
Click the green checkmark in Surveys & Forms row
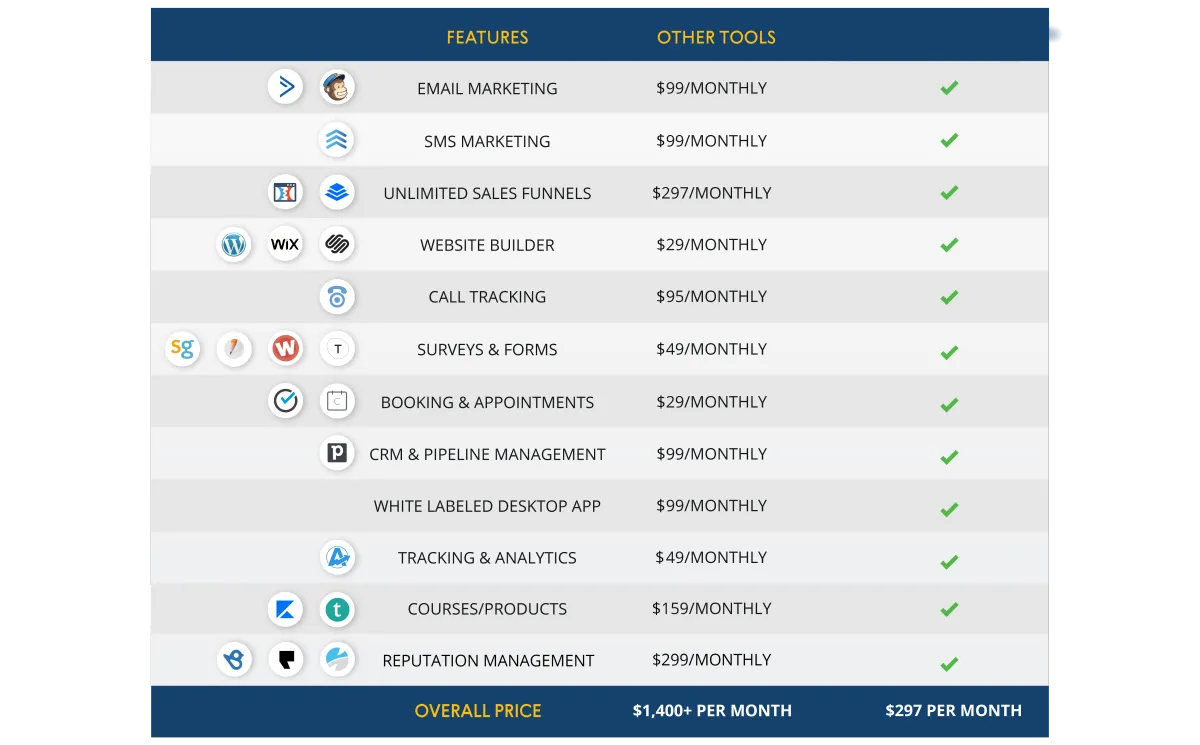pyautogui.click(x=949, y=352)
